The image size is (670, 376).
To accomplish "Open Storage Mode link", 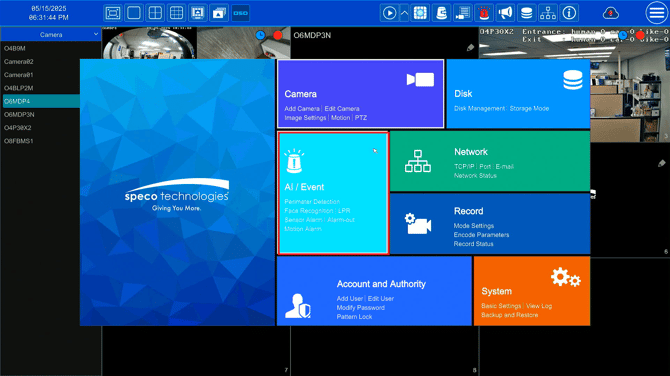I will (529, 109).
